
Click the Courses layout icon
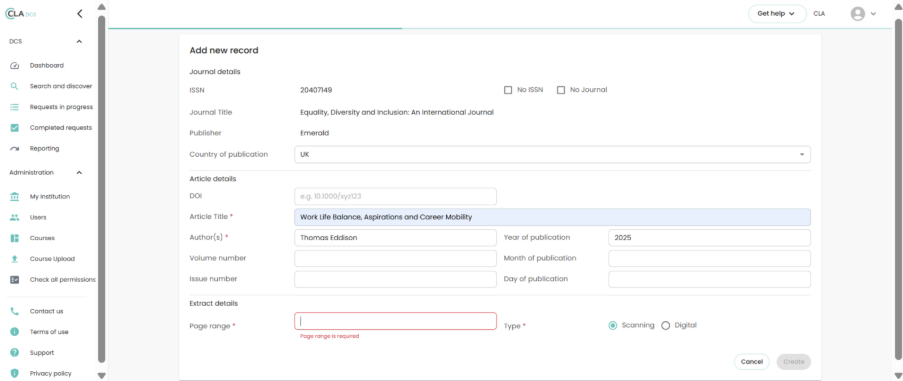[15, 238]
